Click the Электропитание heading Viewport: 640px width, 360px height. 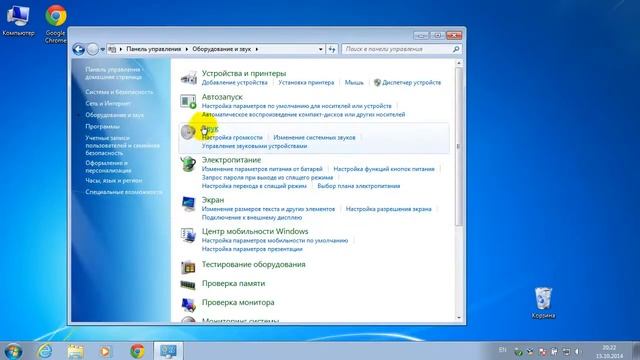(x=231, y=160)
